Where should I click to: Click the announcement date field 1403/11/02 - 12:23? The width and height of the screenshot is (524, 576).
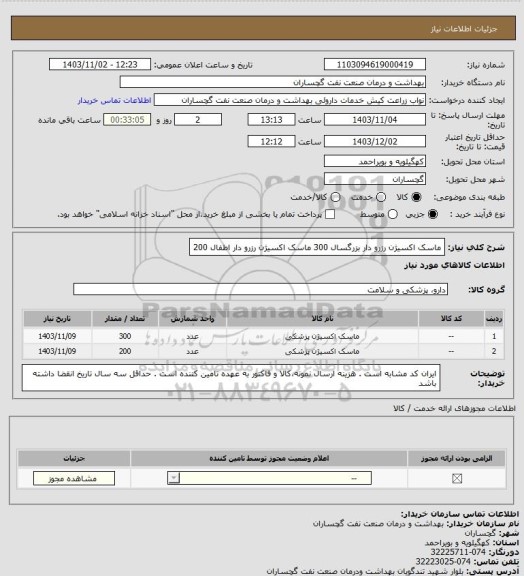pyautogui.click(x=100, y=64)
